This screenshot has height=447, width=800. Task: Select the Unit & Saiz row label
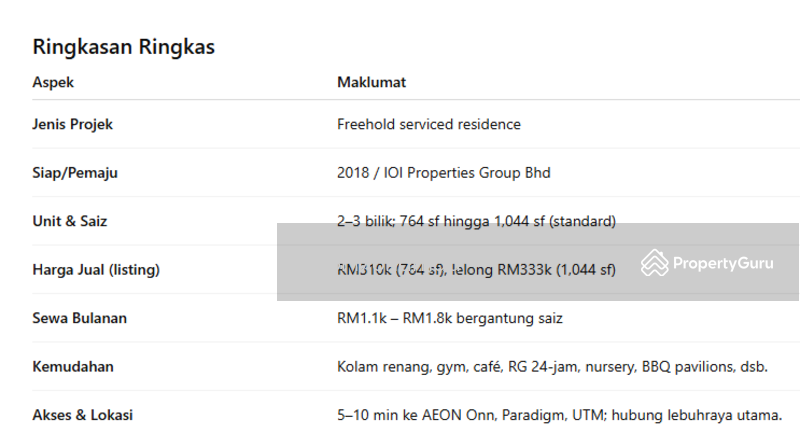coord(70,221)
